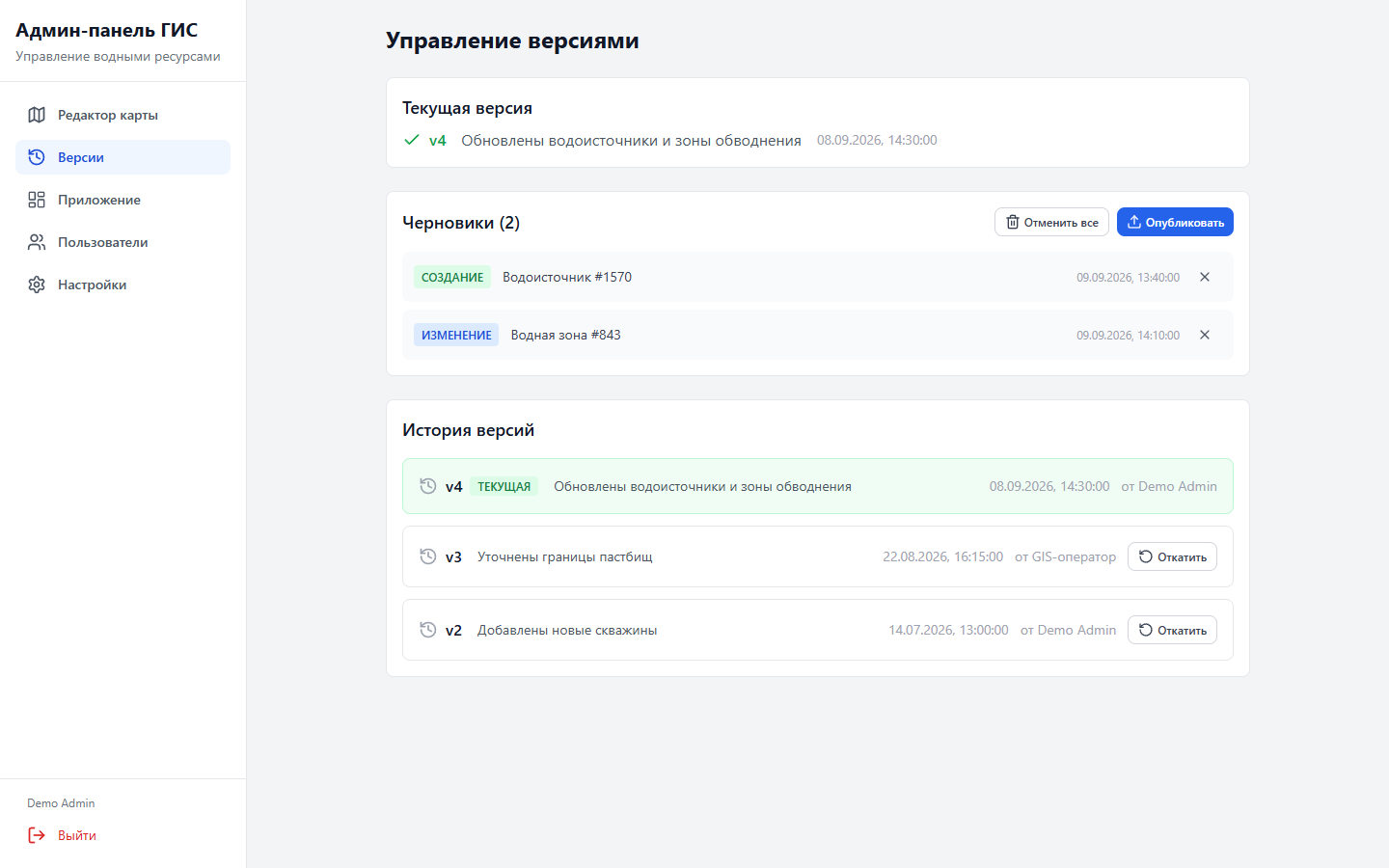This screenshot has height=868, width=1389.
Task: Remove draft Водоисточник #1570 with its X
Action: [1205, 277]
